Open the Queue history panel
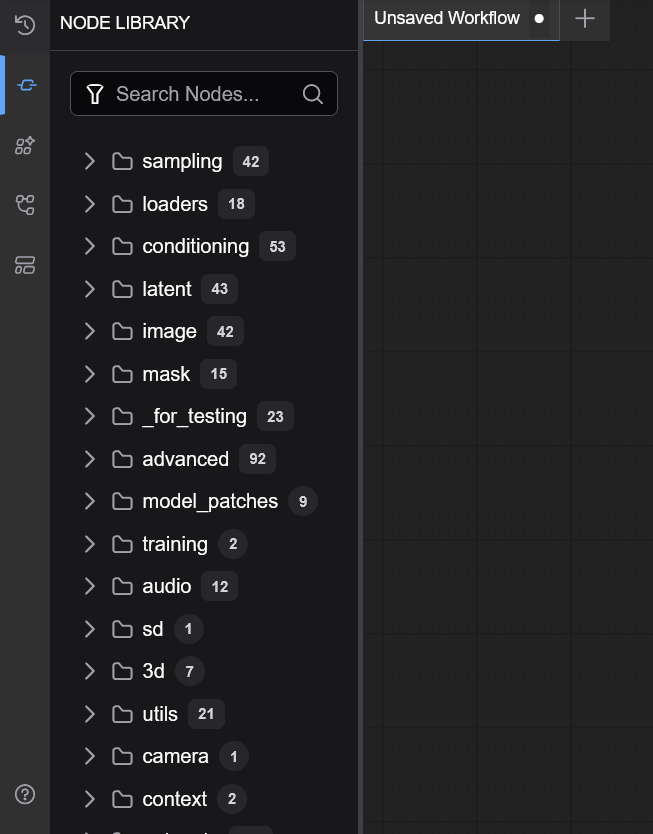This screenshot has width=653, height=834. pyautogui.click(x=24, y=24)
